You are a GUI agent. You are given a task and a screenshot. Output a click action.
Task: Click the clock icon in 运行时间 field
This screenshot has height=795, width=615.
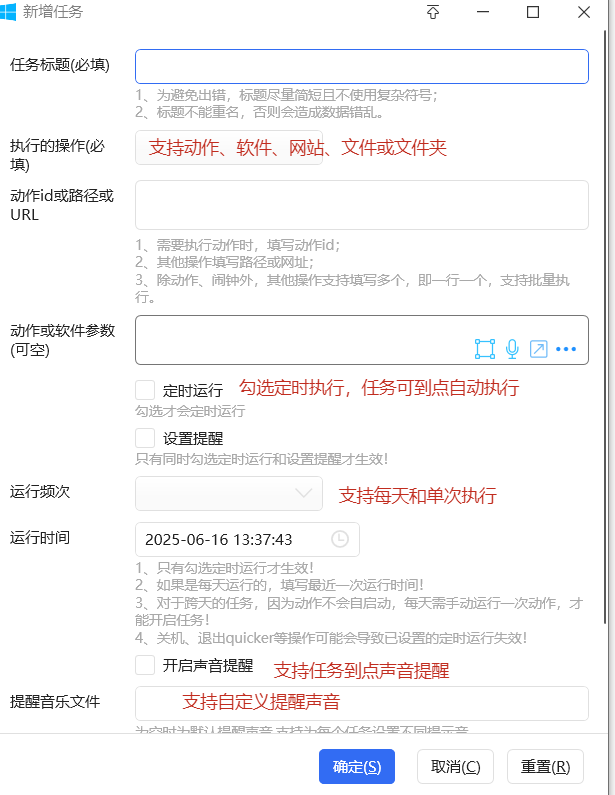340,539
